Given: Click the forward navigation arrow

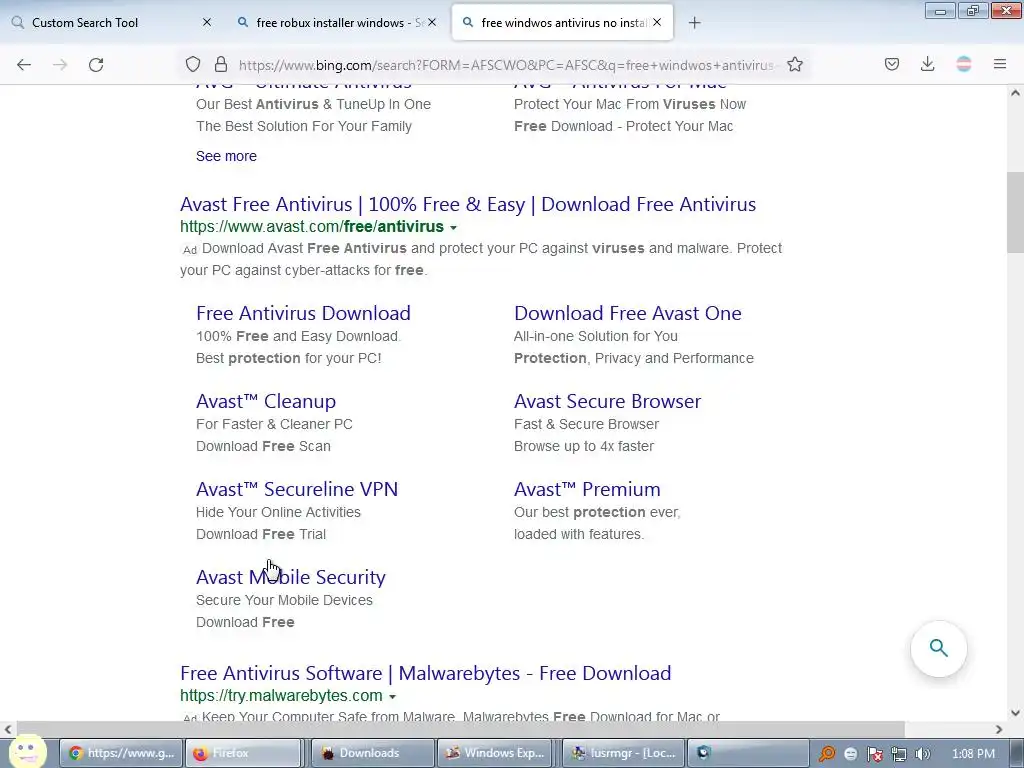Looking at the screenshot, I should pos(60,65).
